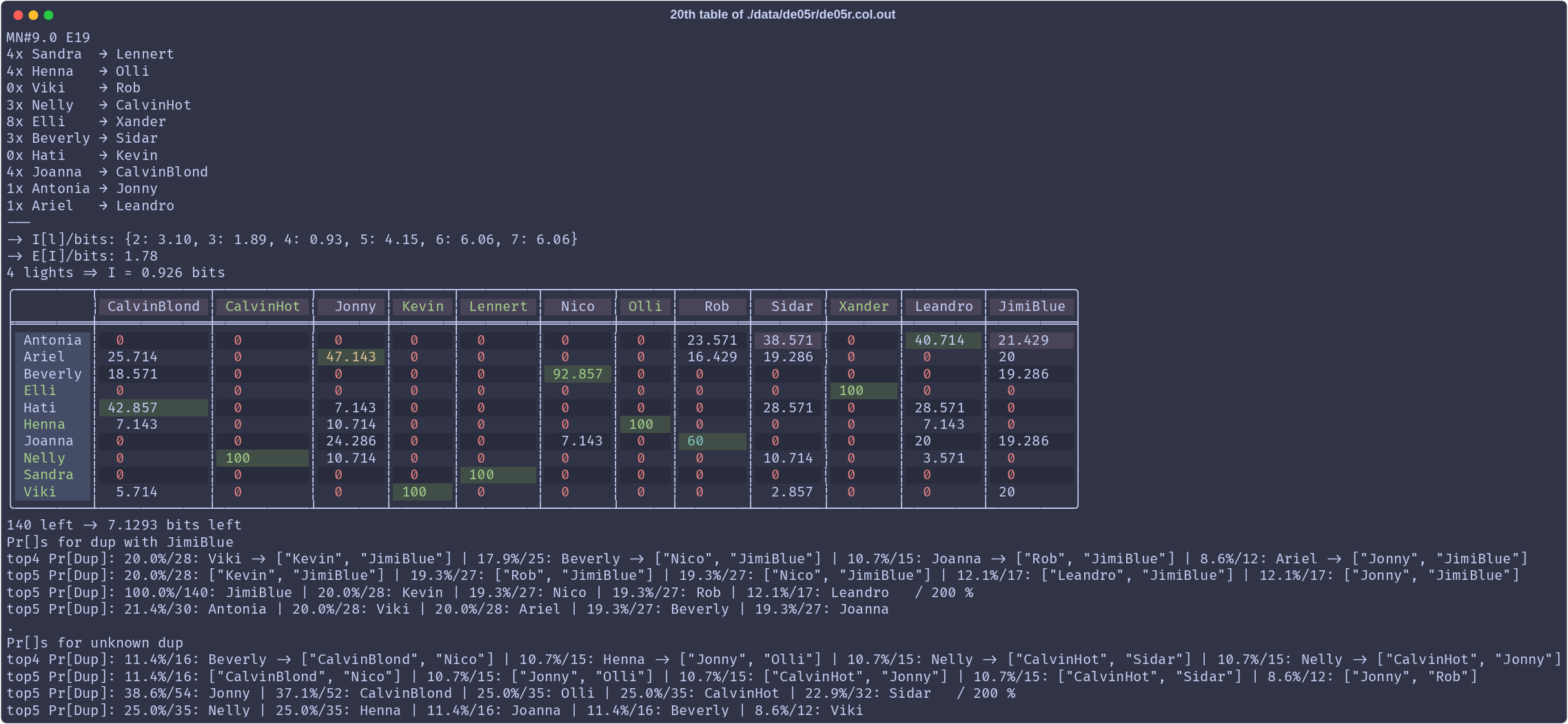The height and width of the screenshot is (724, 1568).
Task: Click the green maximize window button
Action: tap(48, 15)
